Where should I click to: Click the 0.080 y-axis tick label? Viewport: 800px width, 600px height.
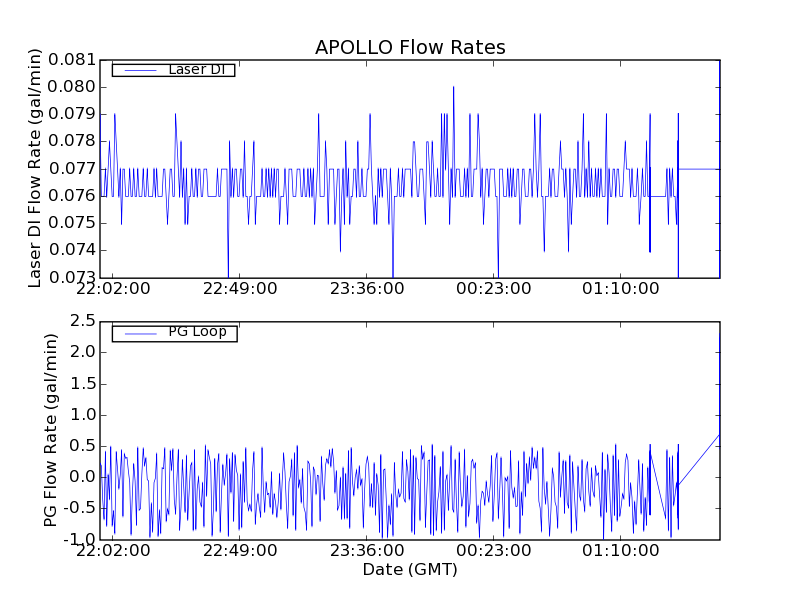[x=72, y=87]
